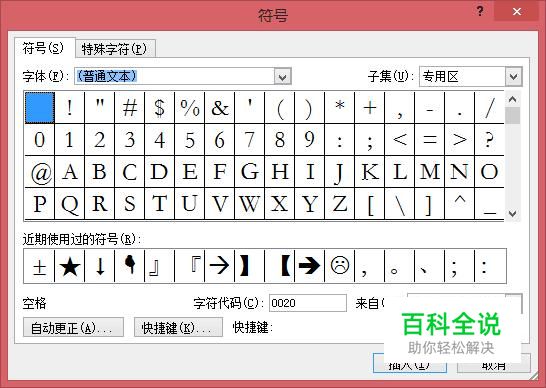Select the plus + symbol

[x=369, y=108]
